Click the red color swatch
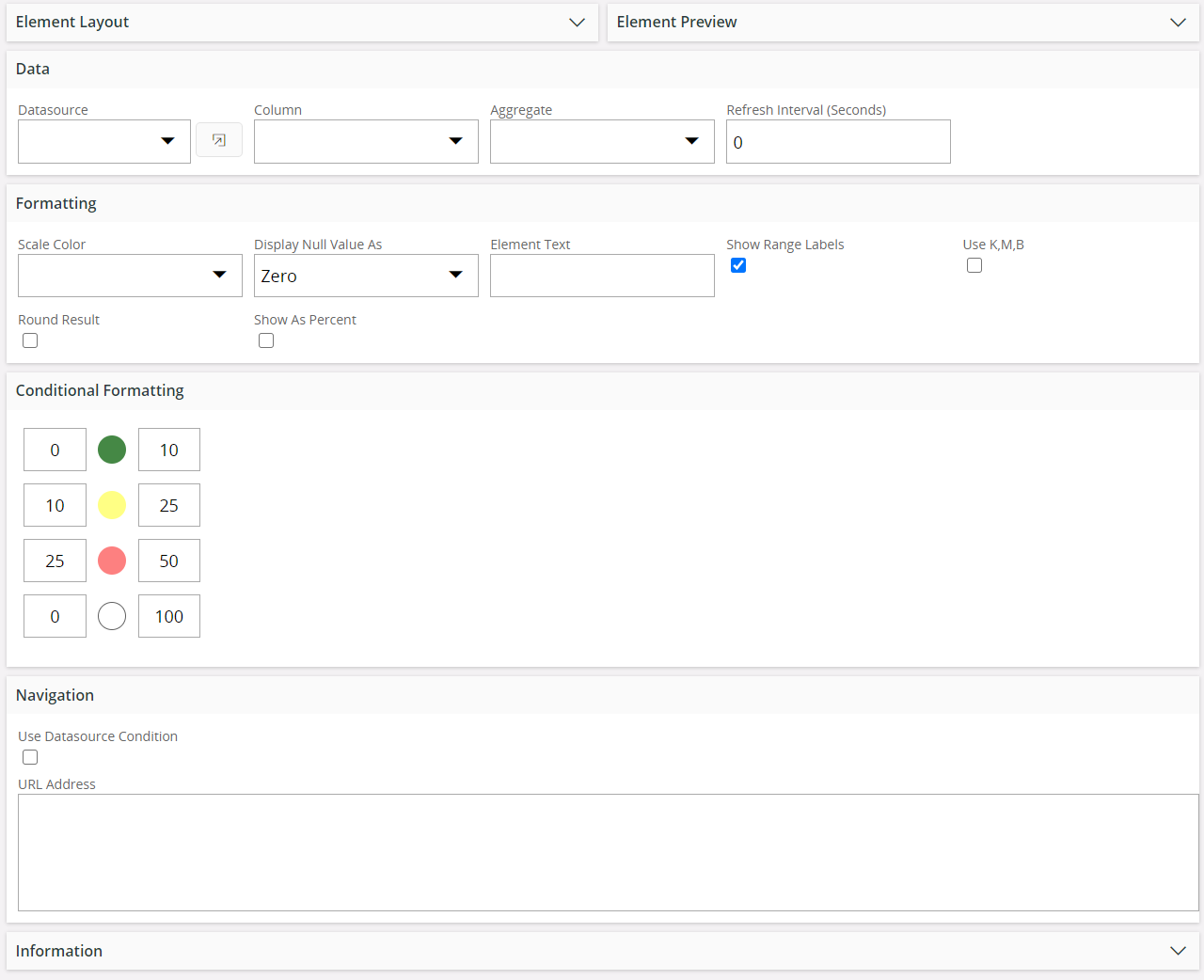 [112, 561]
